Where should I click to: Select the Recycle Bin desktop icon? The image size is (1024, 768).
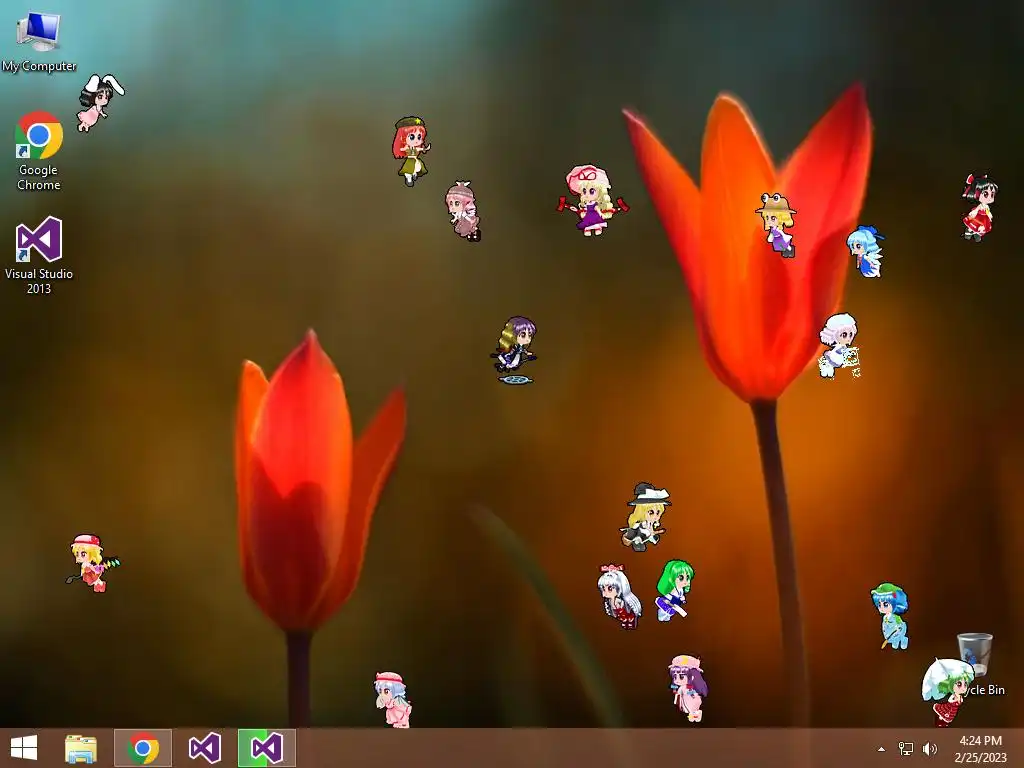[977, 663]
